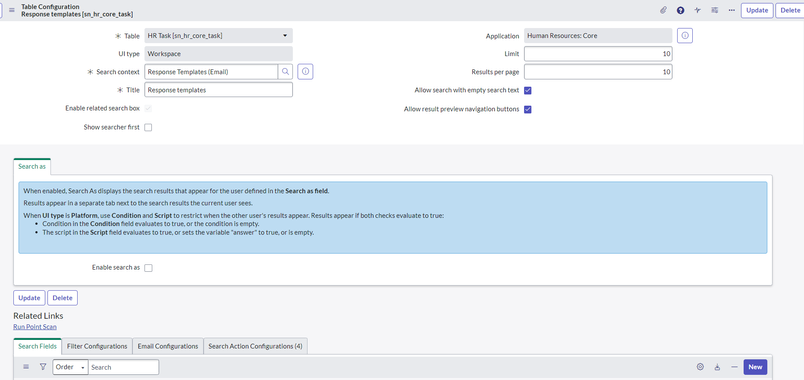The image size is (804, 380).
Task: Switch to Email Configurations tab
Action: pyautogui.click(x=168, y=346)
